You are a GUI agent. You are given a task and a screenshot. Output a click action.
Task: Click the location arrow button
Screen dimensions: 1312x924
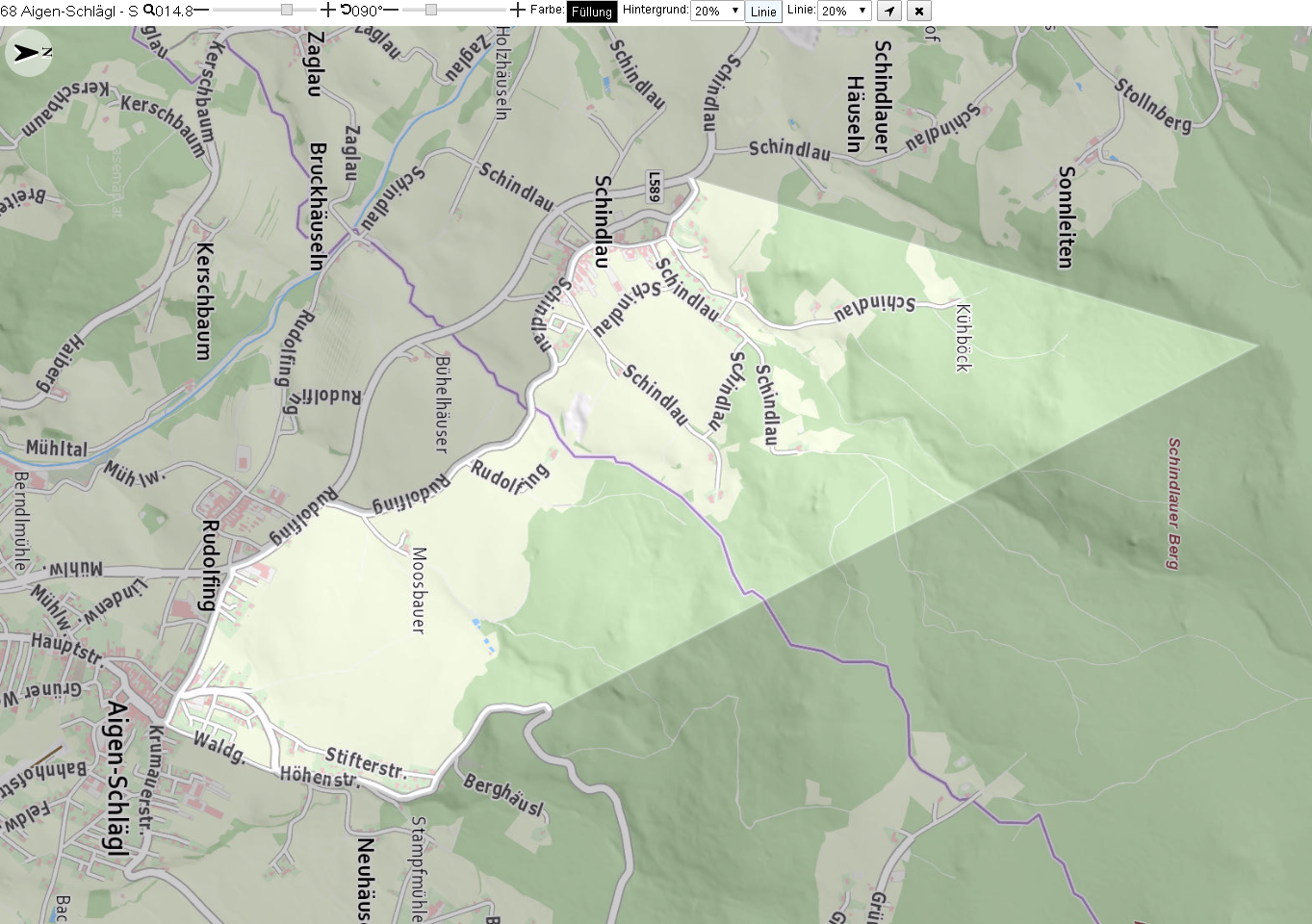pyautogui.click(x=889, y=12)
